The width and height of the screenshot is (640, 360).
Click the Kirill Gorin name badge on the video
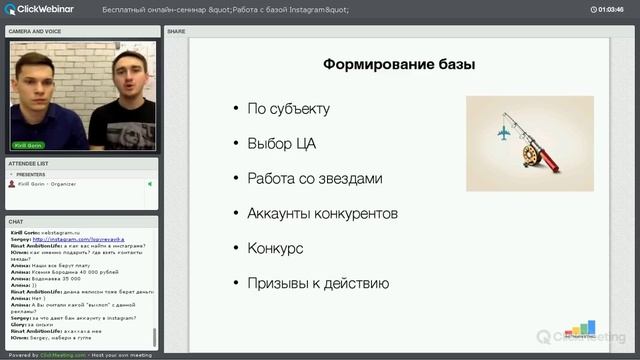pyautogui.click(x=28, y=145)
